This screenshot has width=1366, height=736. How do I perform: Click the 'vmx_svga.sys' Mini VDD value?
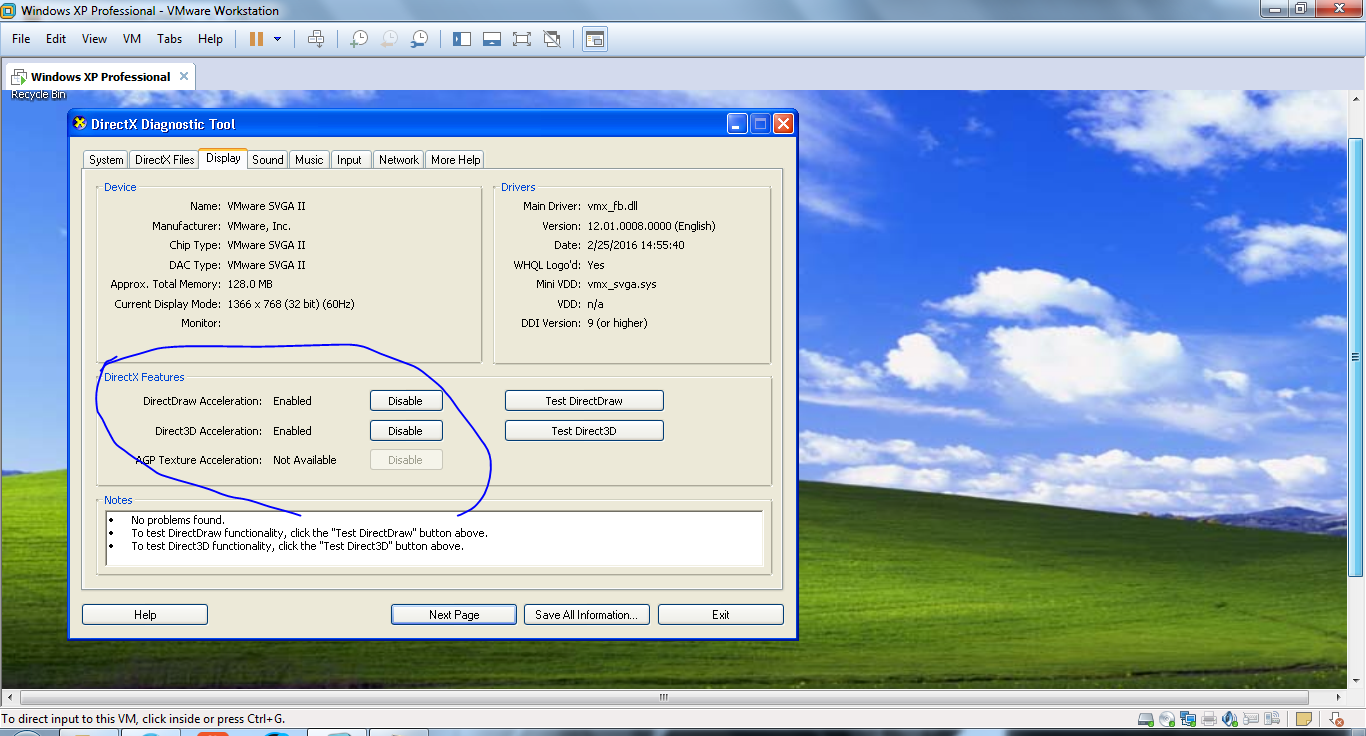click(x=622, y=284)
